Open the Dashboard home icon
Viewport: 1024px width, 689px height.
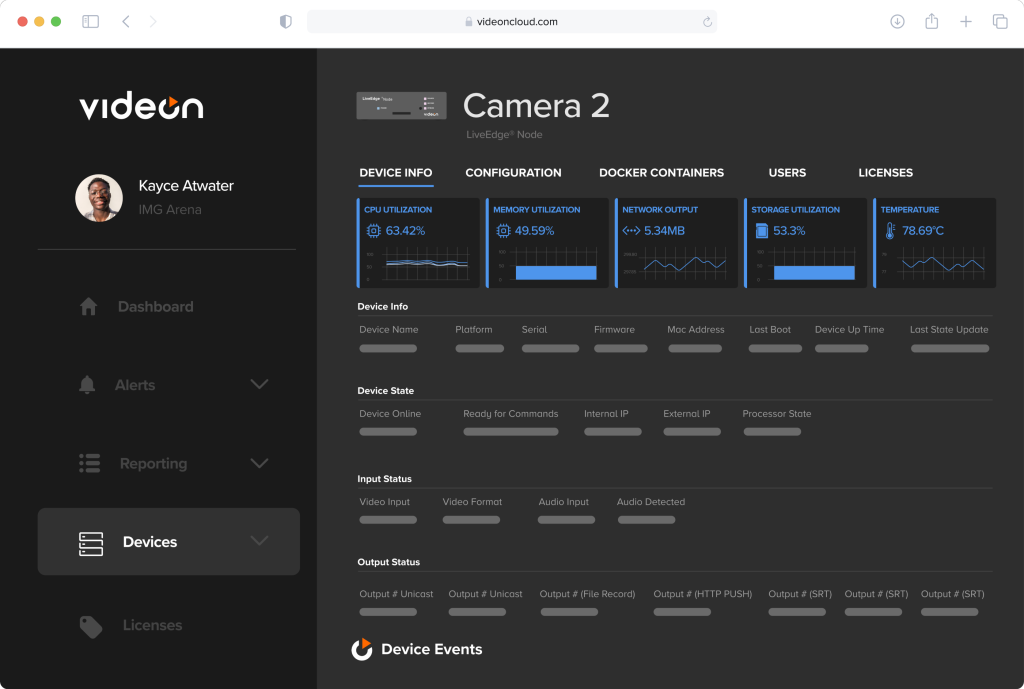coord(88,306)
